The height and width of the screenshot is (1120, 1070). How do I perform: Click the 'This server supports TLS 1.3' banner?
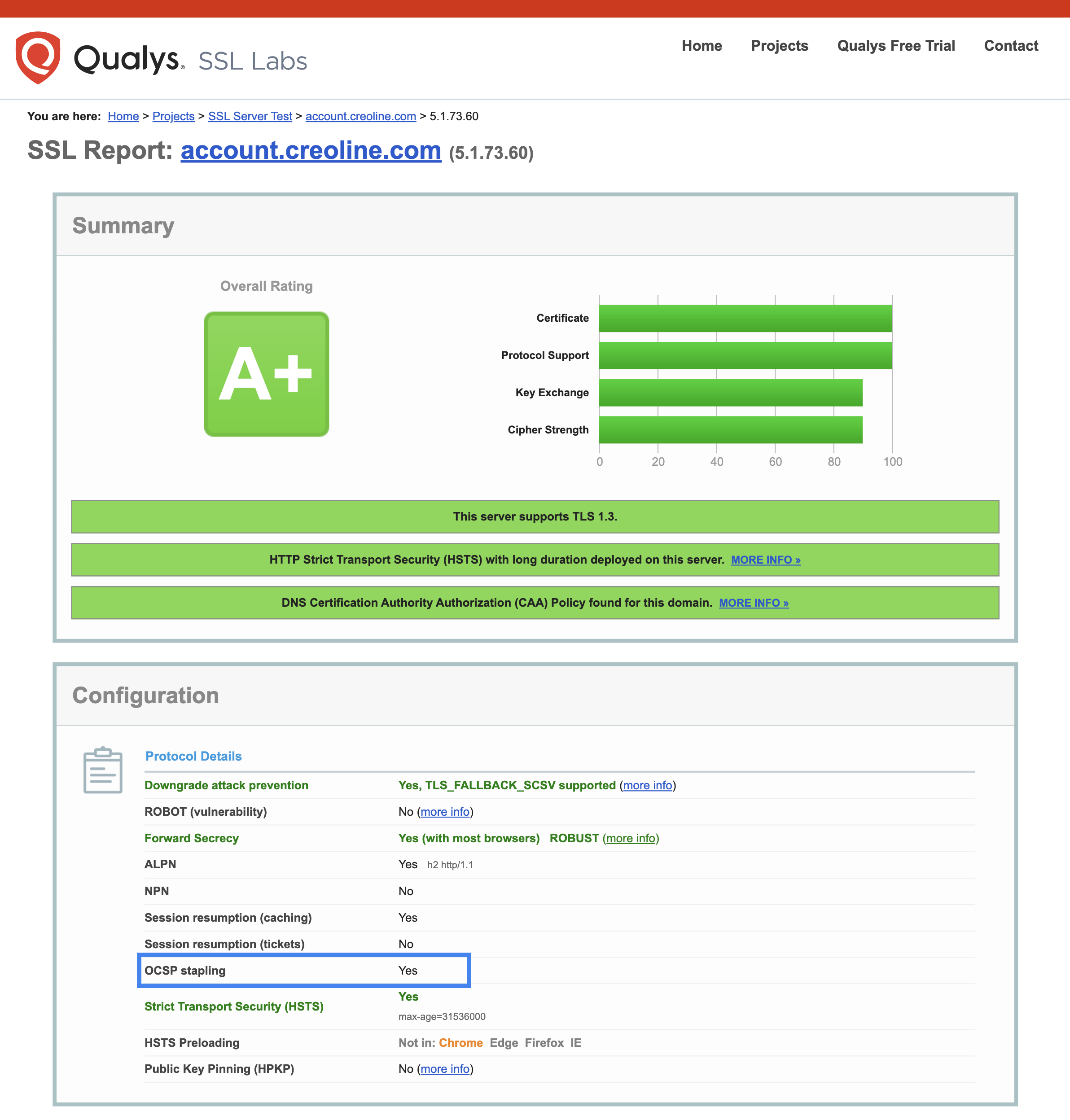[535, 516]
